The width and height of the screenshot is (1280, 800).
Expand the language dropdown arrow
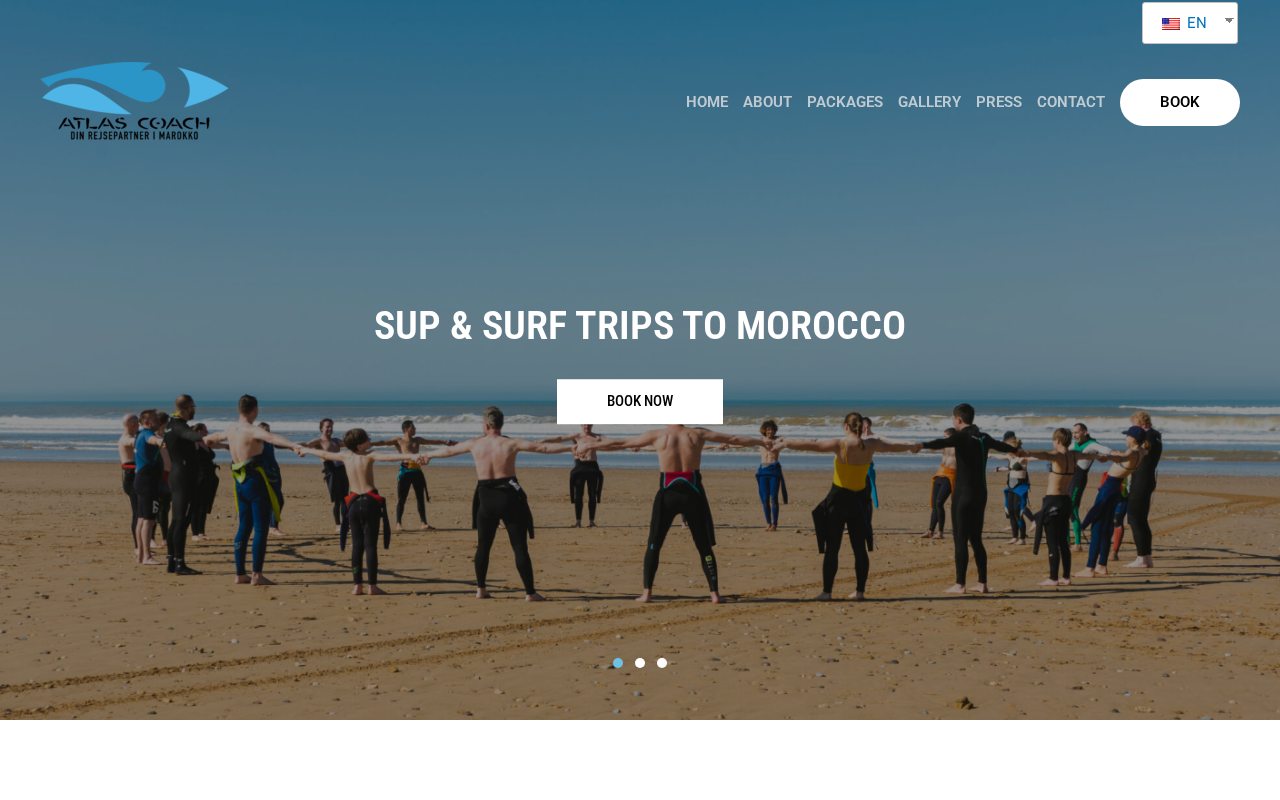click(1229, 20)
